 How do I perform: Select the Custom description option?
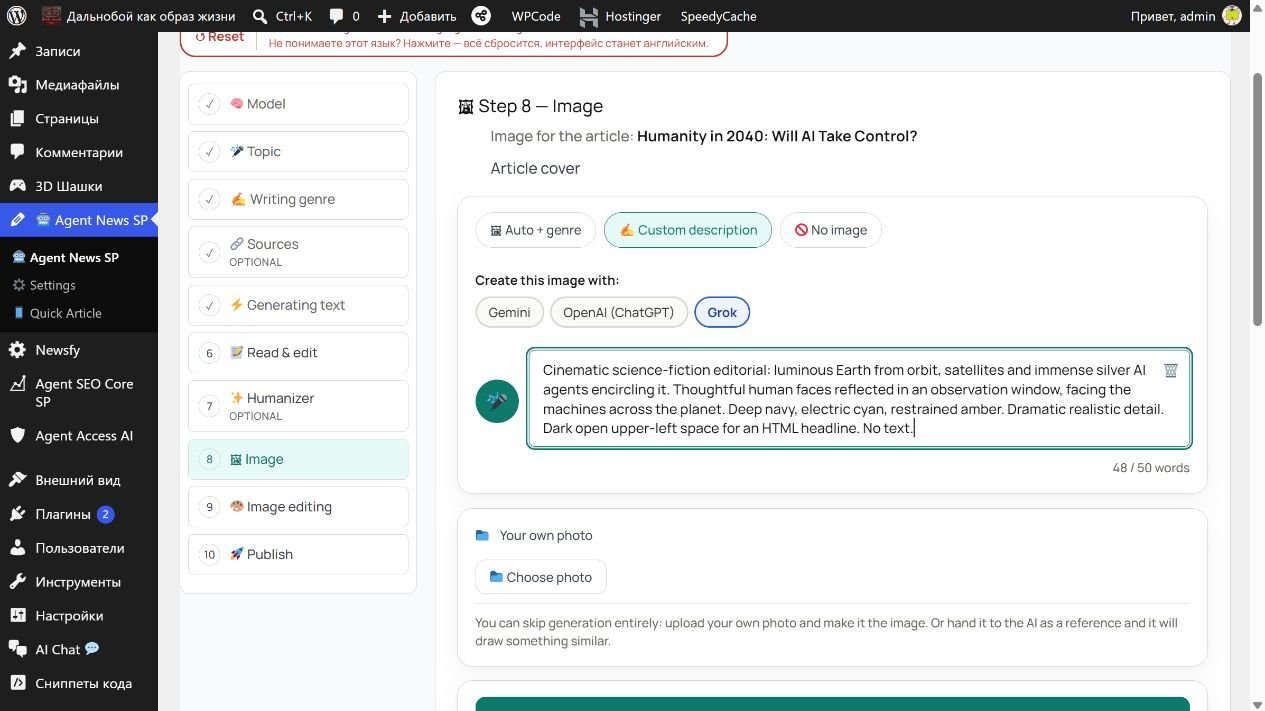tap(688, 230)
